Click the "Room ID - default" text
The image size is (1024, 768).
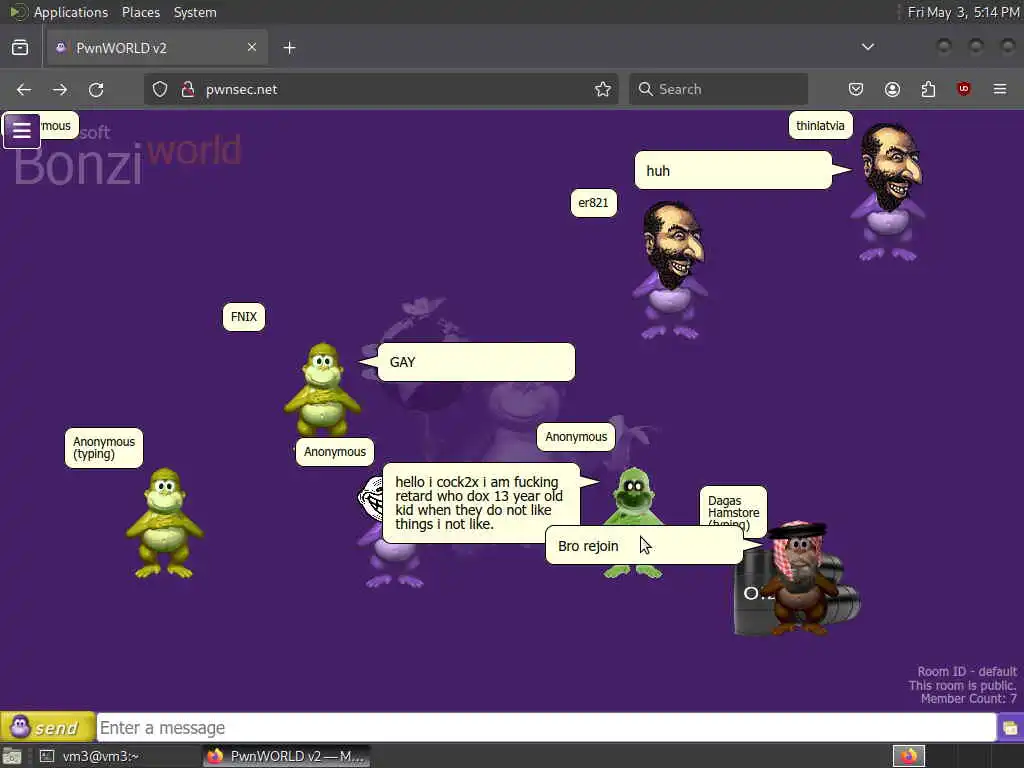[x=967, y=671]
